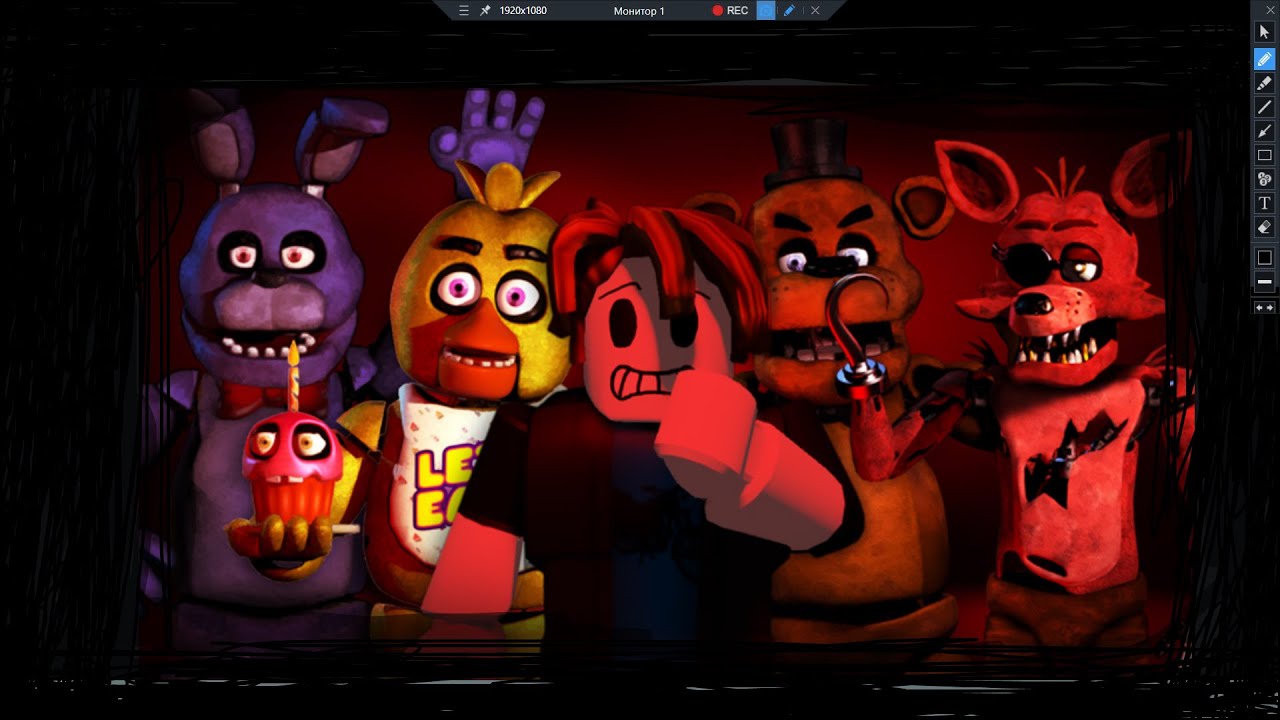Viewport: 1280px width, 720px height.
Task: Open the 1920x1080 resolution selector
Action: click(x=523, y=10)
